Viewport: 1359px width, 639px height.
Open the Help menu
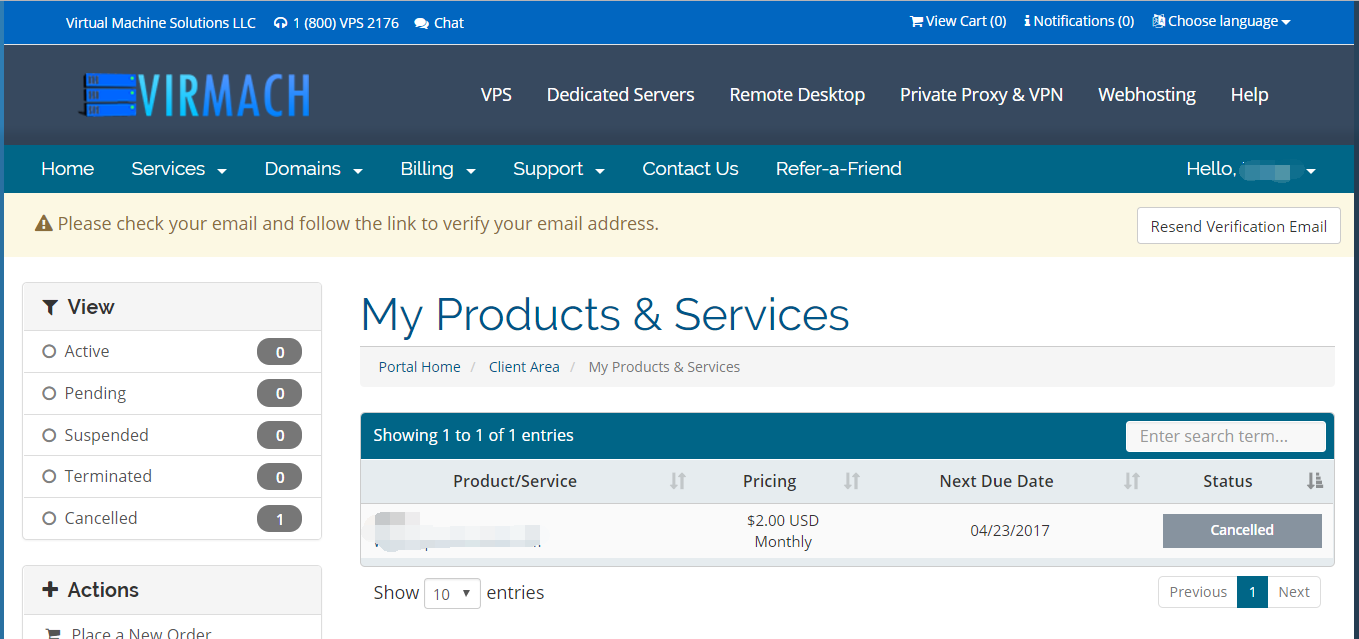1249,95
